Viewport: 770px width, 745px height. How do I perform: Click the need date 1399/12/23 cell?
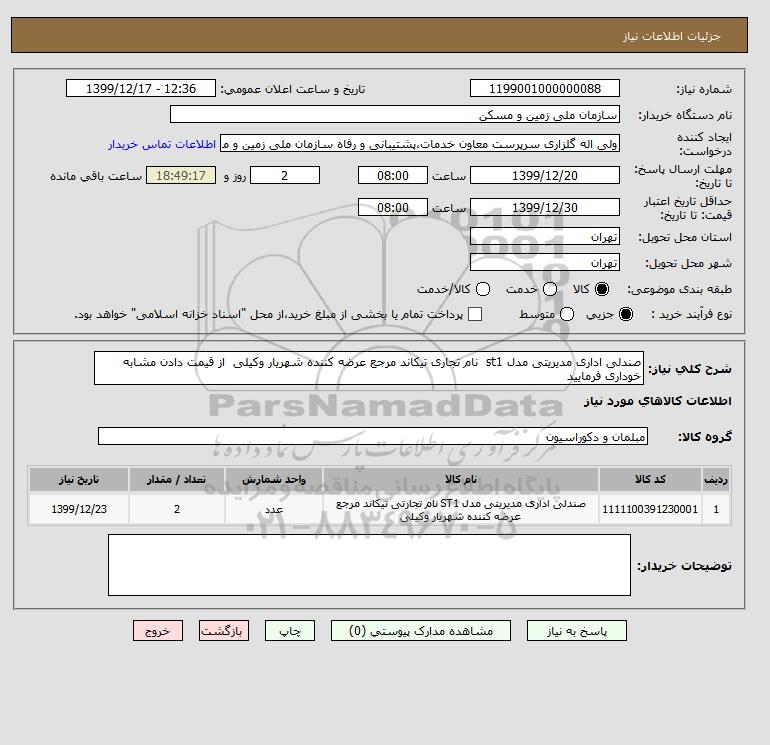point(79,509)
